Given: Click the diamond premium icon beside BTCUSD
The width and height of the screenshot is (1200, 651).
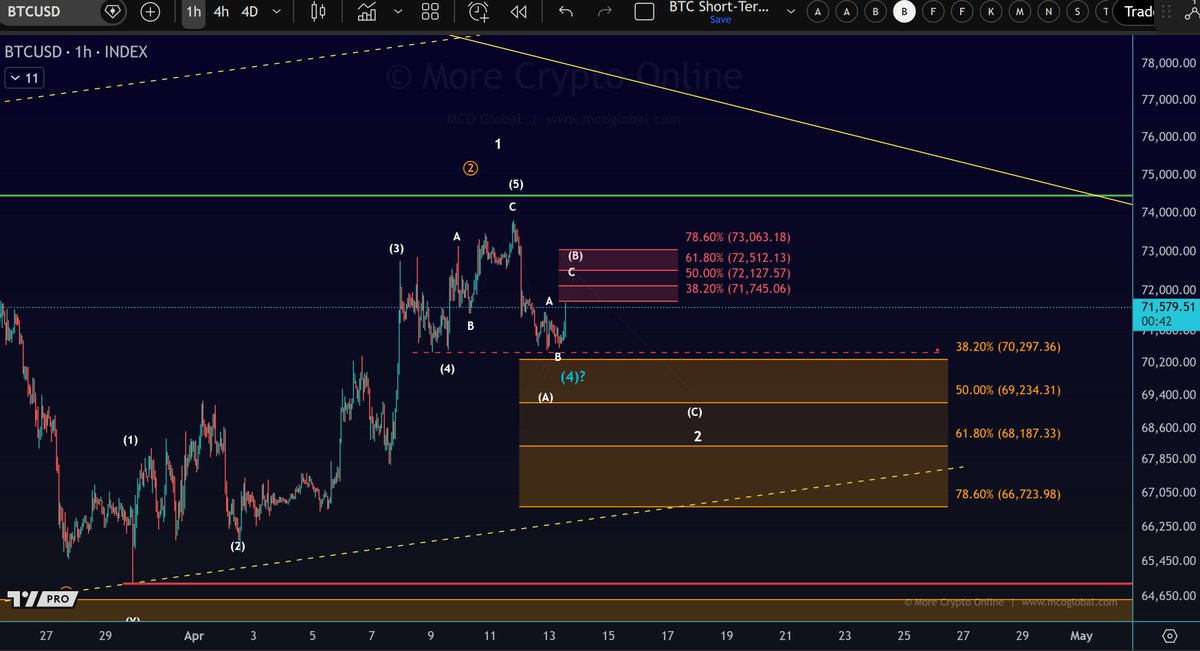Looking at the screenshot, I should [112, 12].
